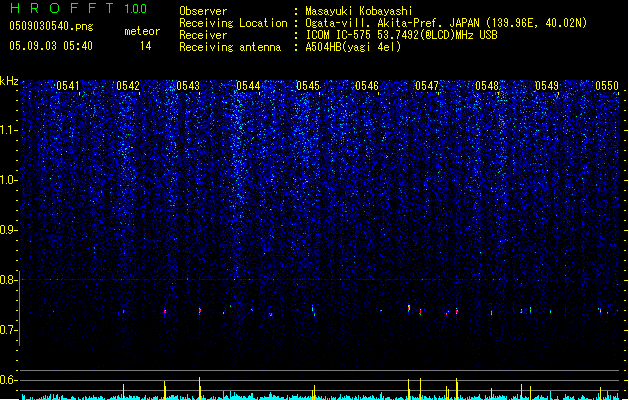Click time marker 0545
The image size is (629, 400).
click(x=308, y=86)
